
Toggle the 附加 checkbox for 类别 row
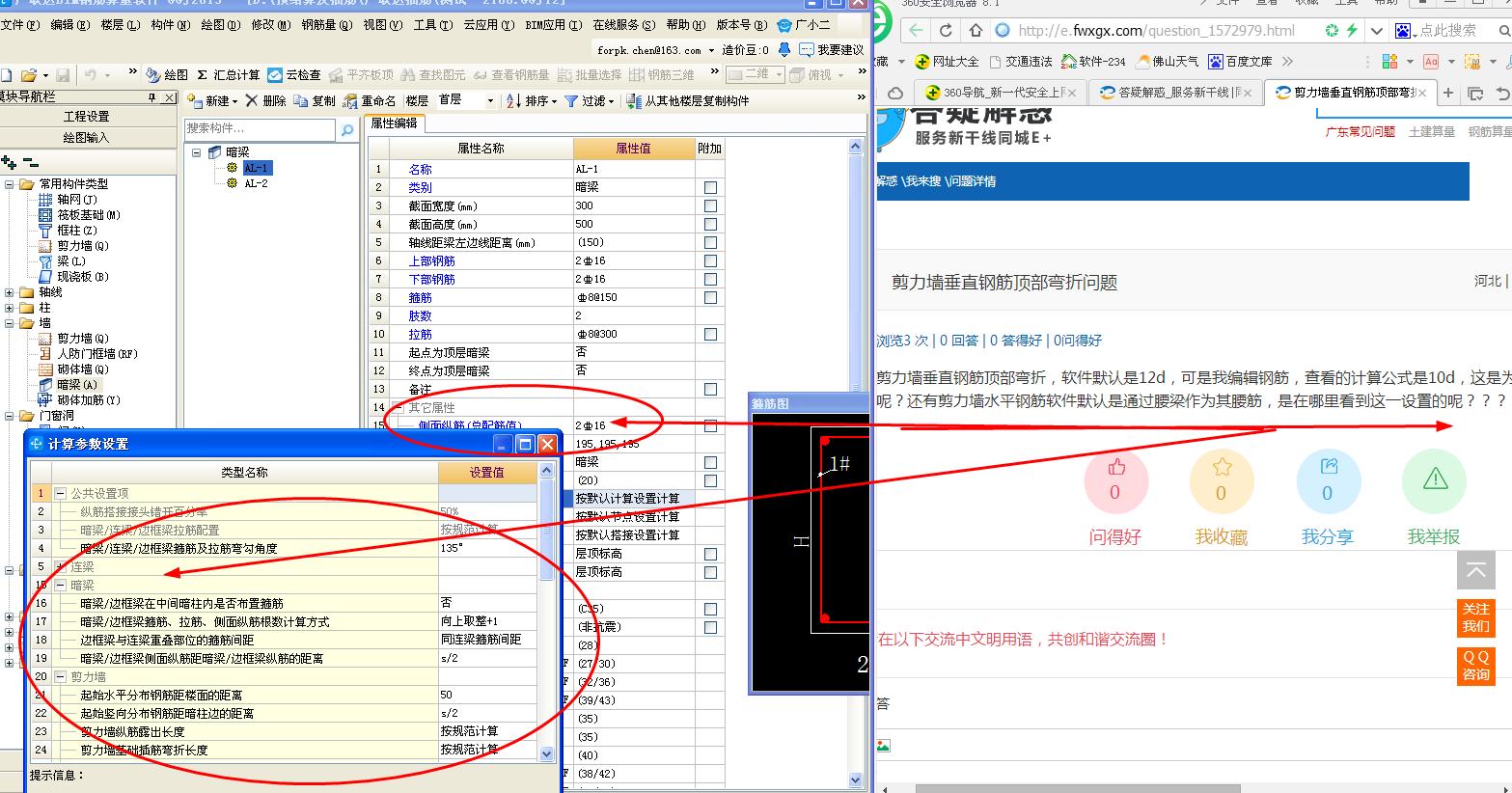coord(710,187)
